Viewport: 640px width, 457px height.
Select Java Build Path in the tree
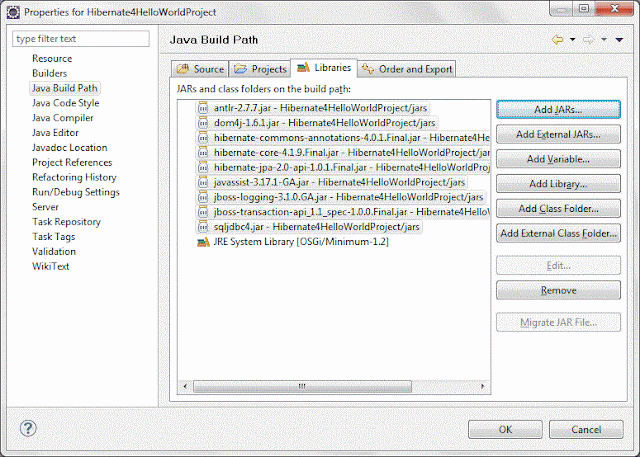(64, 88)
